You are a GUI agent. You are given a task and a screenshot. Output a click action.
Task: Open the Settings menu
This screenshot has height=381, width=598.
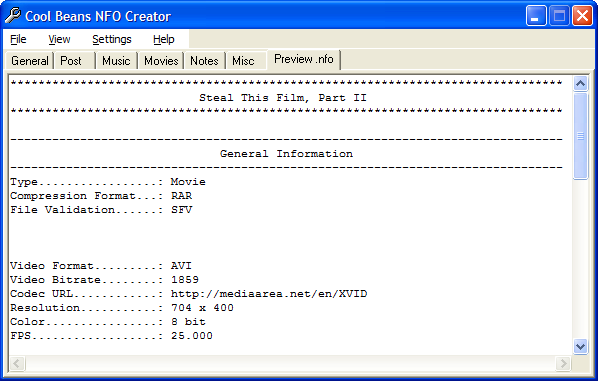tap(112, 39)
